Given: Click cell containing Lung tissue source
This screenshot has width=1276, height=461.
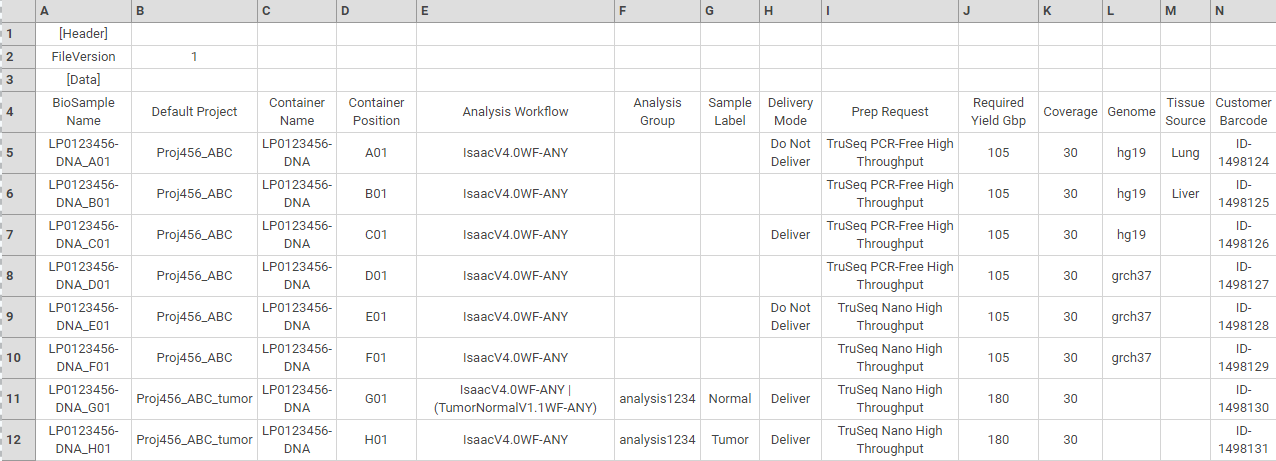Looking at the screenshot, I should click(x=1185, y=153).
